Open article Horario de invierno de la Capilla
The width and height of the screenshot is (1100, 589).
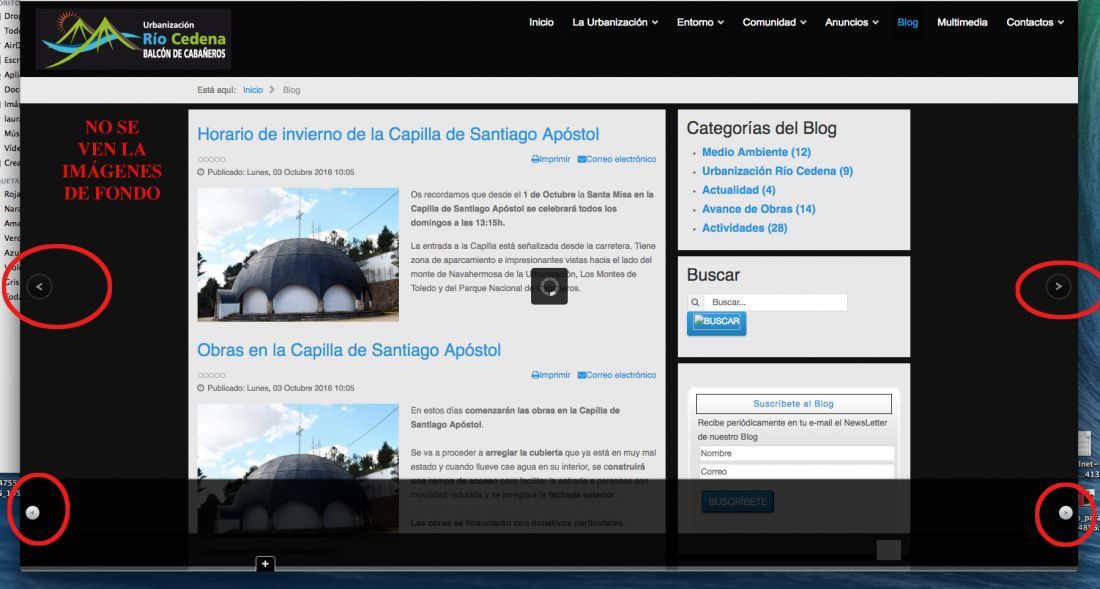(398, 134)
